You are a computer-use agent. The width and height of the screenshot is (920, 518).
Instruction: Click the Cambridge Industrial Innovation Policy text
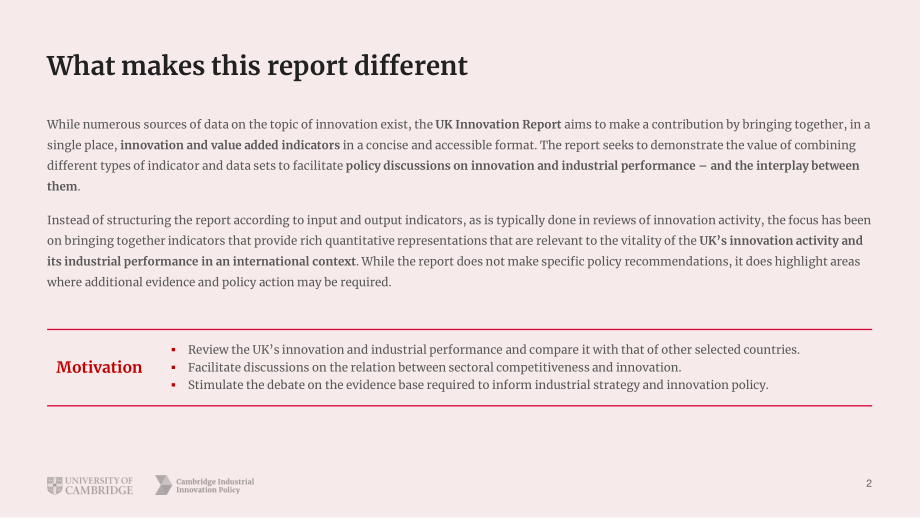pos(215,486)
